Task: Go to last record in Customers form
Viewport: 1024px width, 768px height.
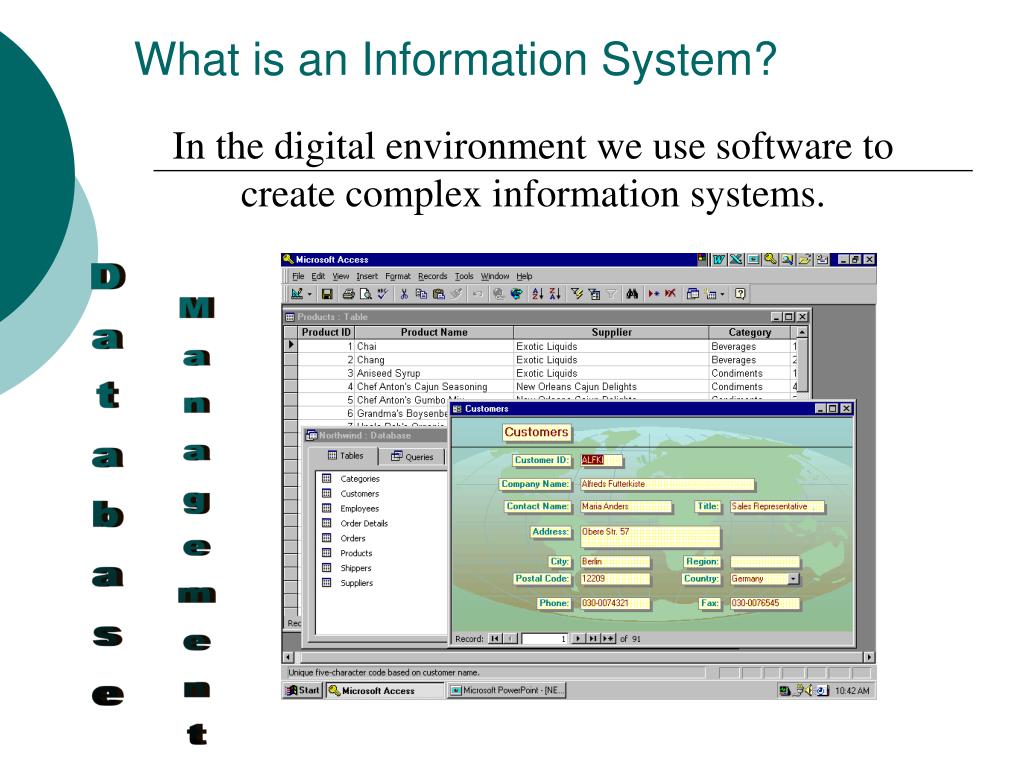Action: click(593, 639)
